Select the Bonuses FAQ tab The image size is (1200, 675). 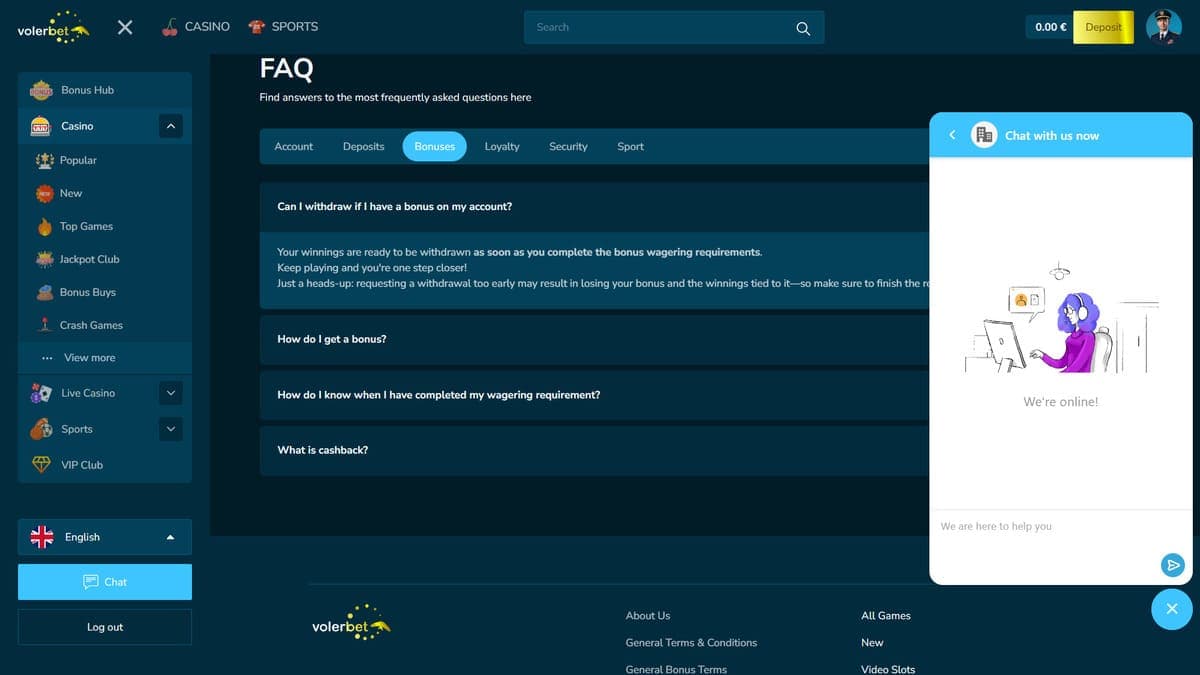(x=435, y=146)
